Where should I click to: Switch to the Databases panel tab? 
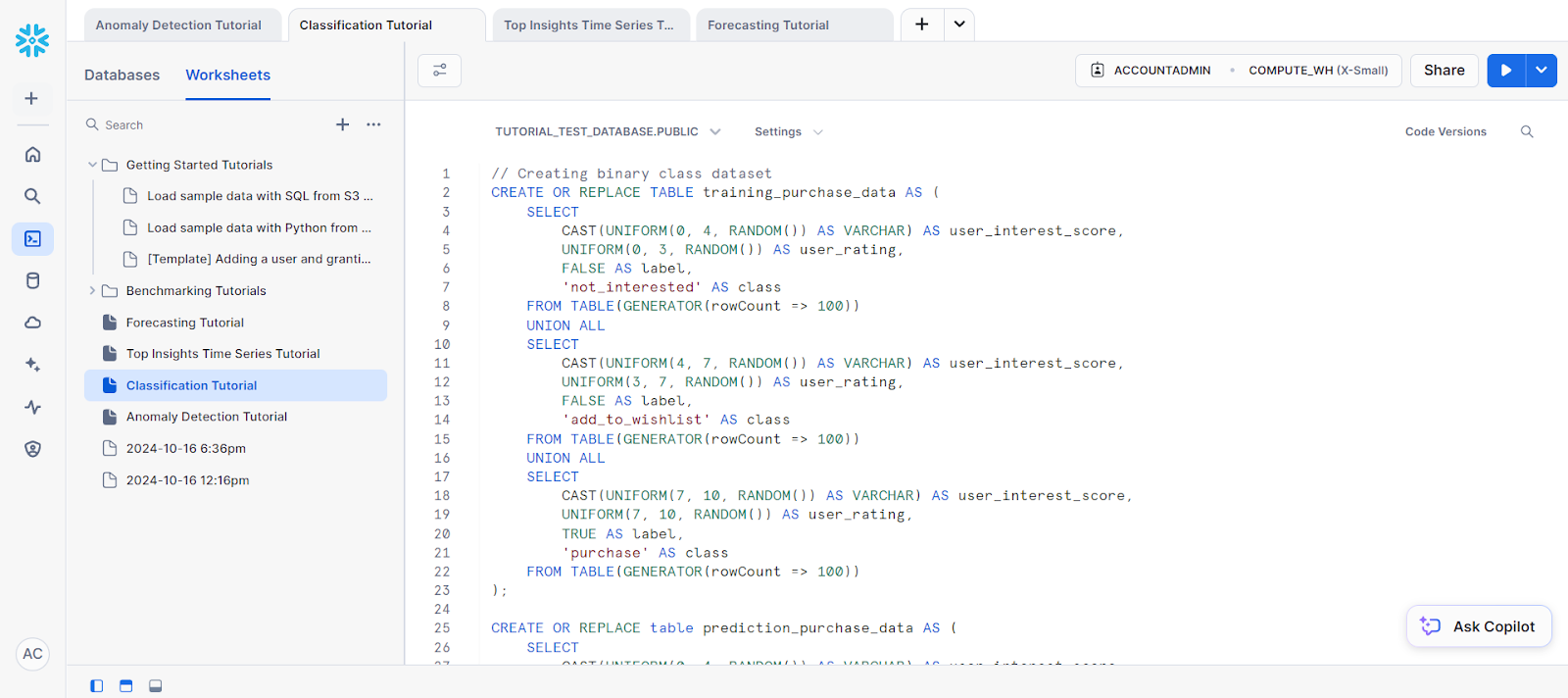click(122, 75)
